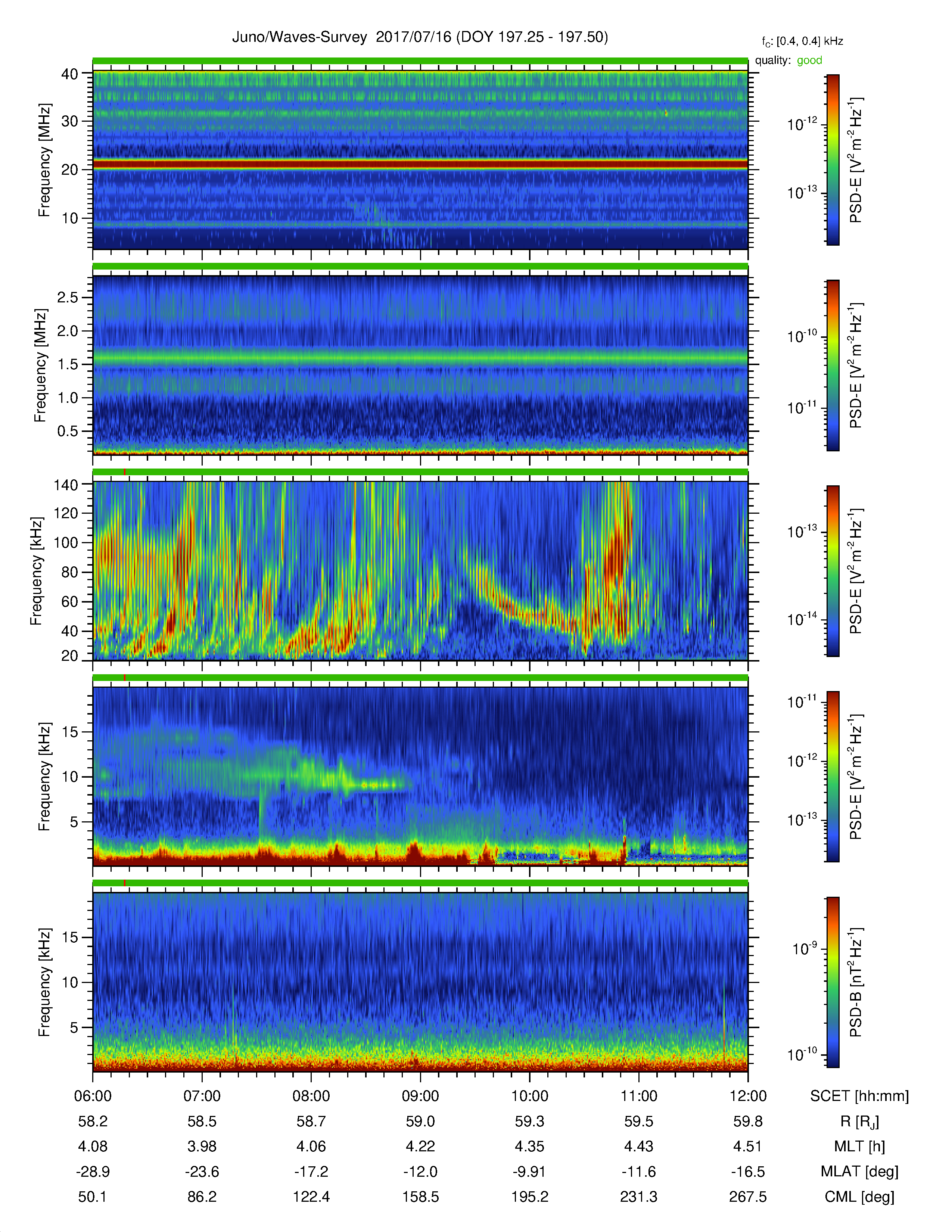The image size is (952, 1232).
Task: Click the green quality bar above top panel
Action: (420, 60)
